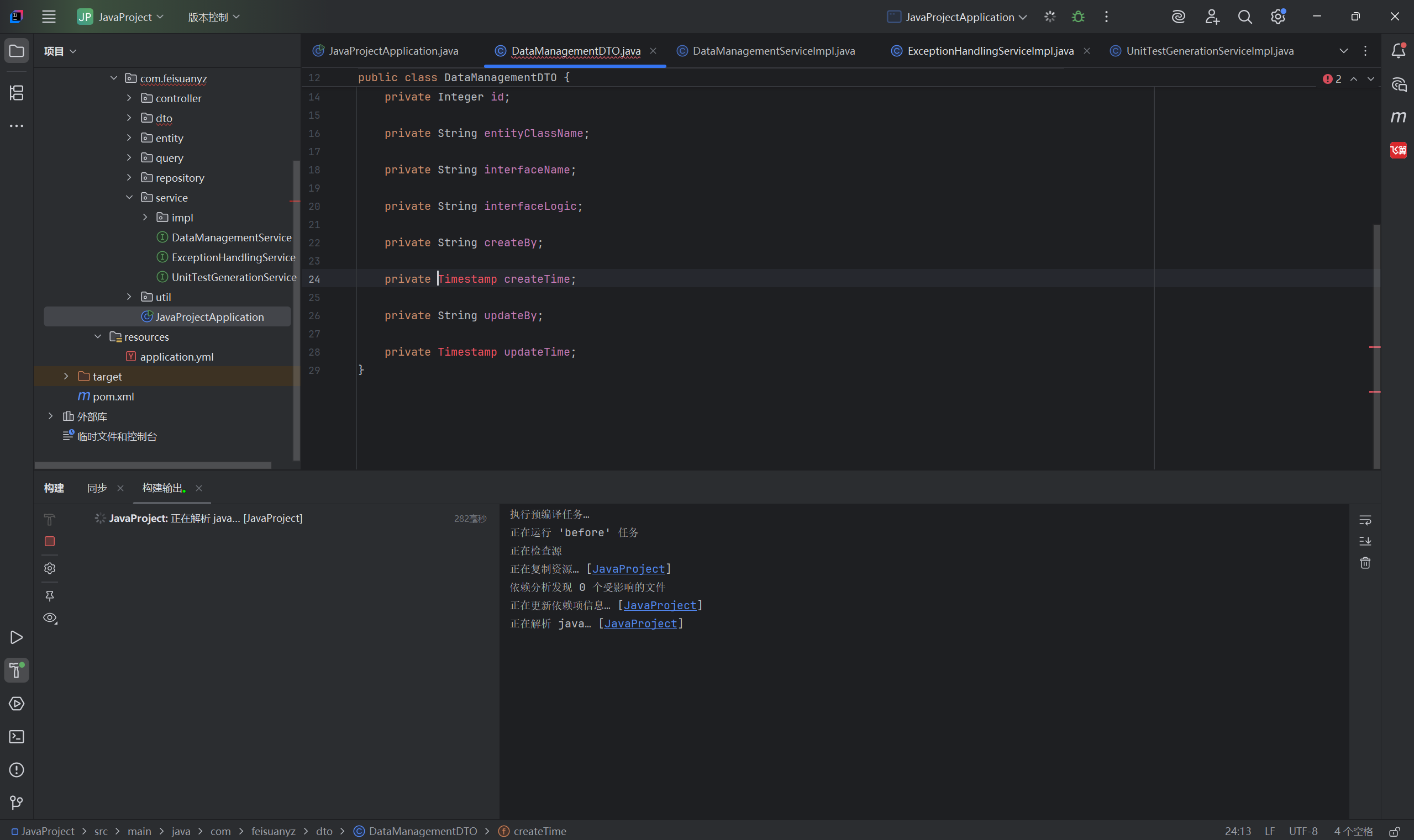This screenshot has height=840, width=1414.
Task: Go to next highlighted error arrow
Action: (x=1370, y=78)
